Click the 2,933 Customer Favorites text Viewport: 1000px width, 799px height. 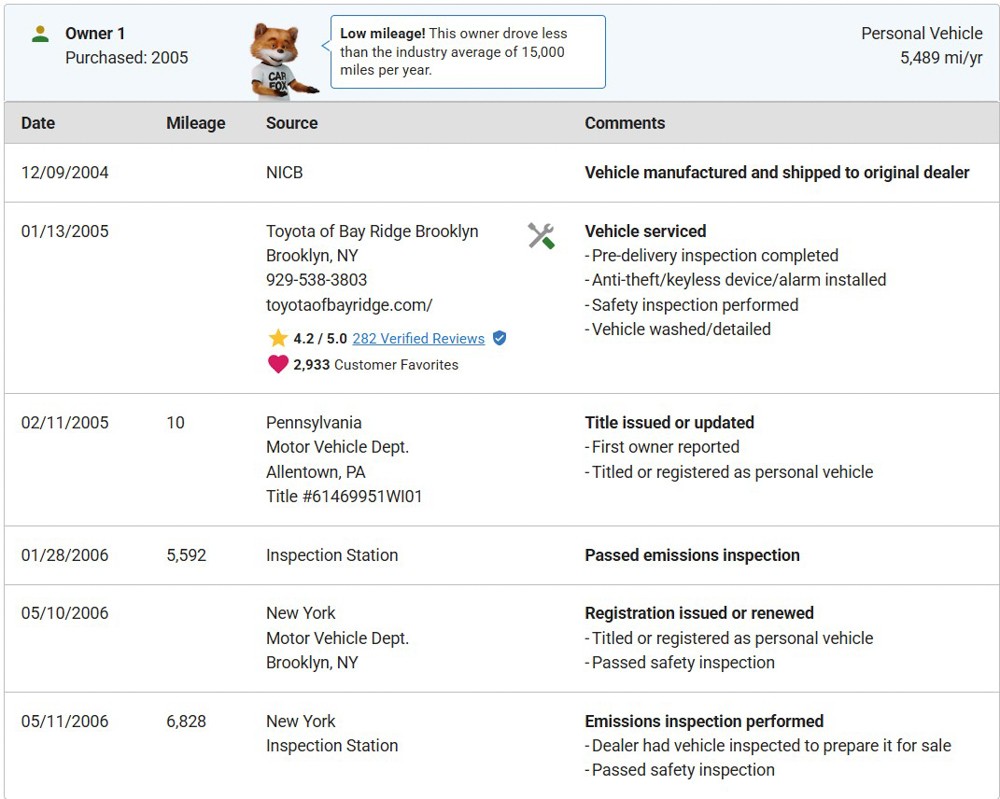coord(375,365)
